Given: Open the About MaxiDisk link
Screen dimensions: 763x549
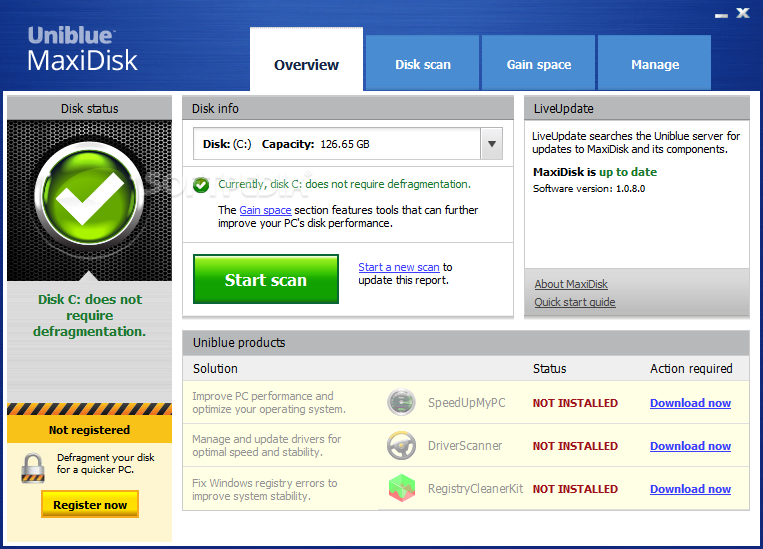Looking at the screenshot, I should tap(571, 284).
